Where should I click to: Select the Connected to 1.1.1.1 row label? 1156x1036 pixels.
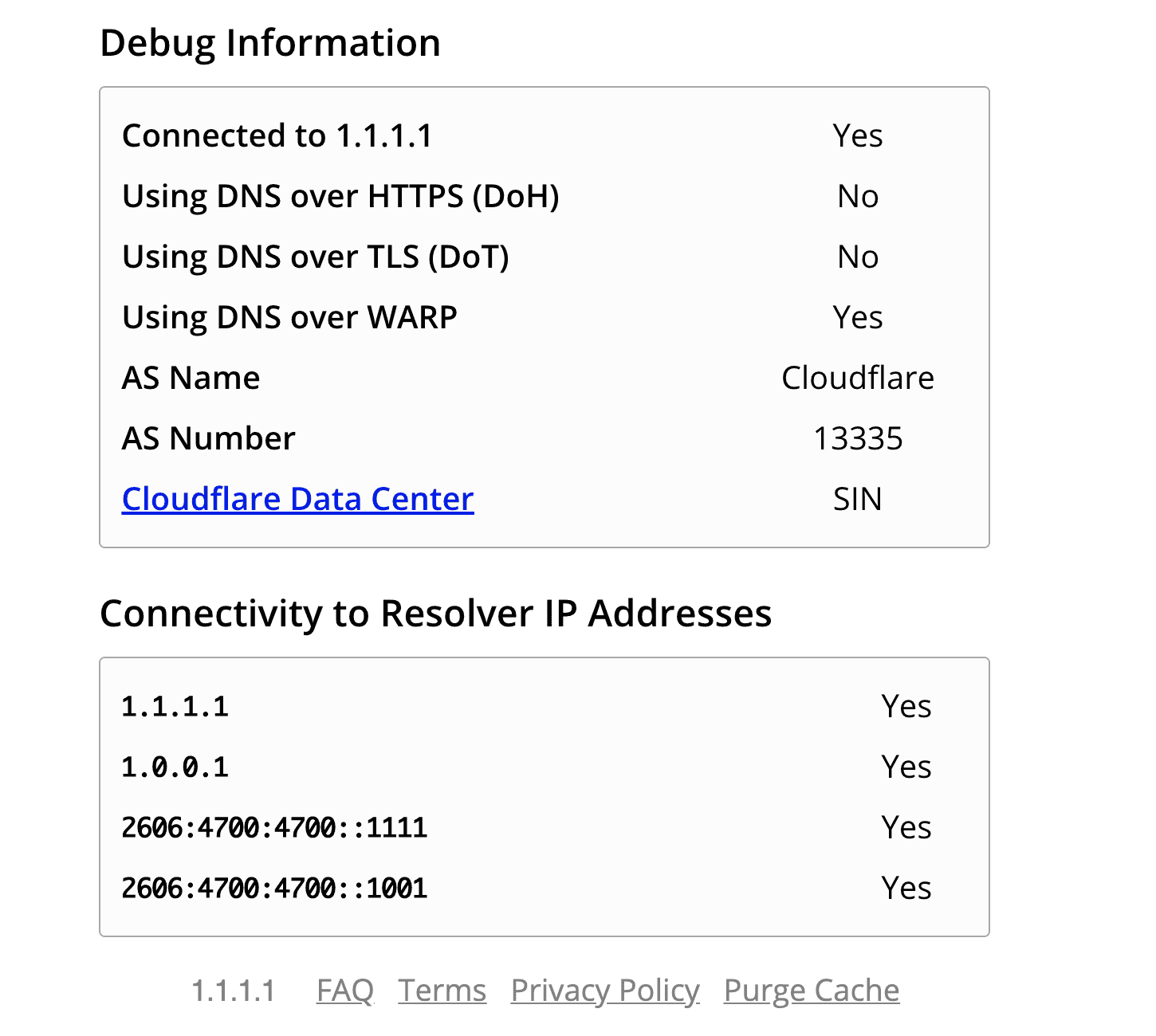[277, 135]
